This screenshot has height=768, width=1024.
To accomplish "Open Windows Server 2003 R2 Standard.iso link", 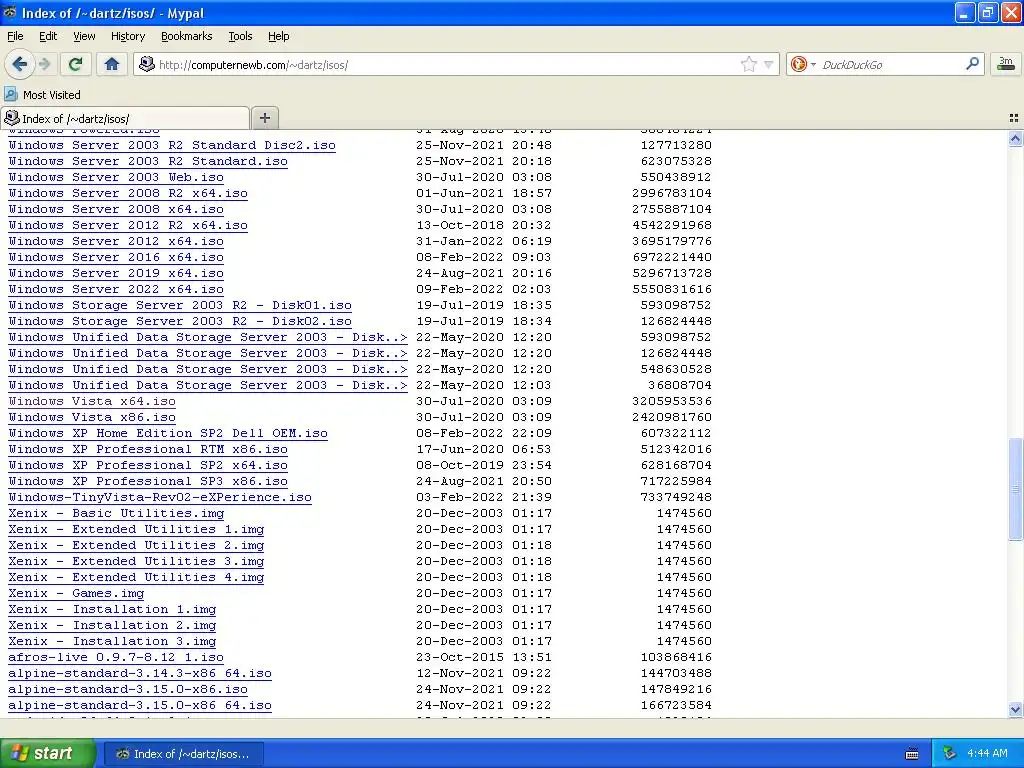I will [x=148, y=161].
